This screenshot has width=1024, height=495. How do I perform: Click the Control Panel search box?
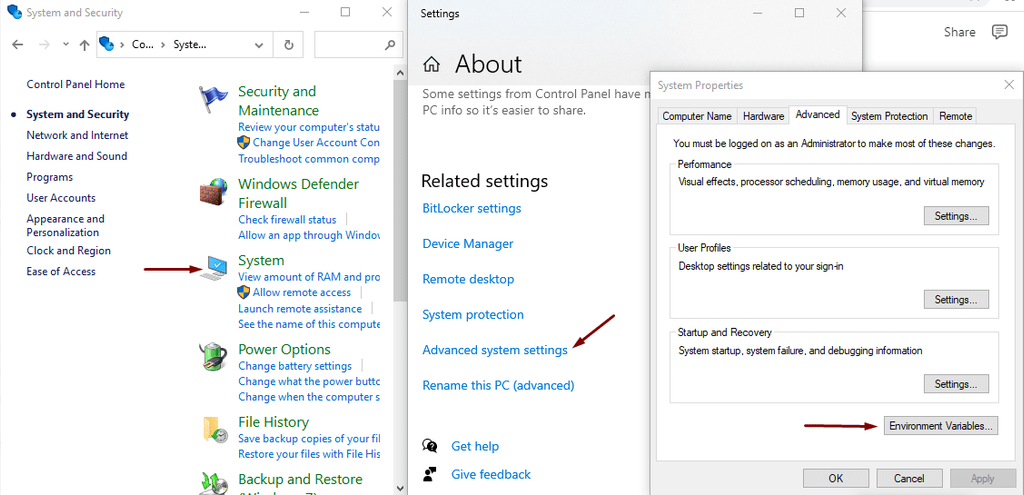(350, 45)
